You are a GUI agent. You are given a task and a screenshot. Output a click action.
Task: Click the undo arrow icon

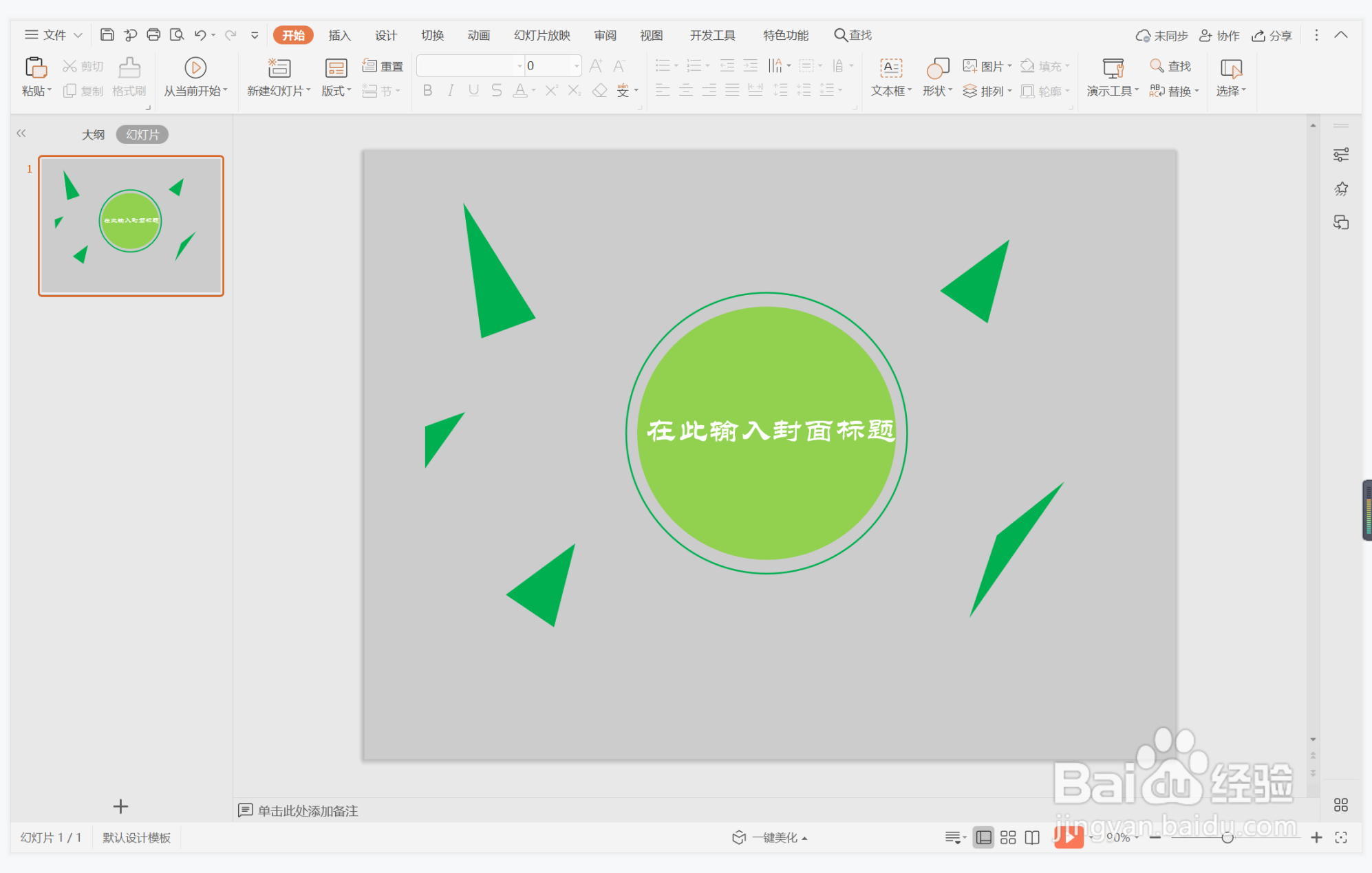[200, 35]
